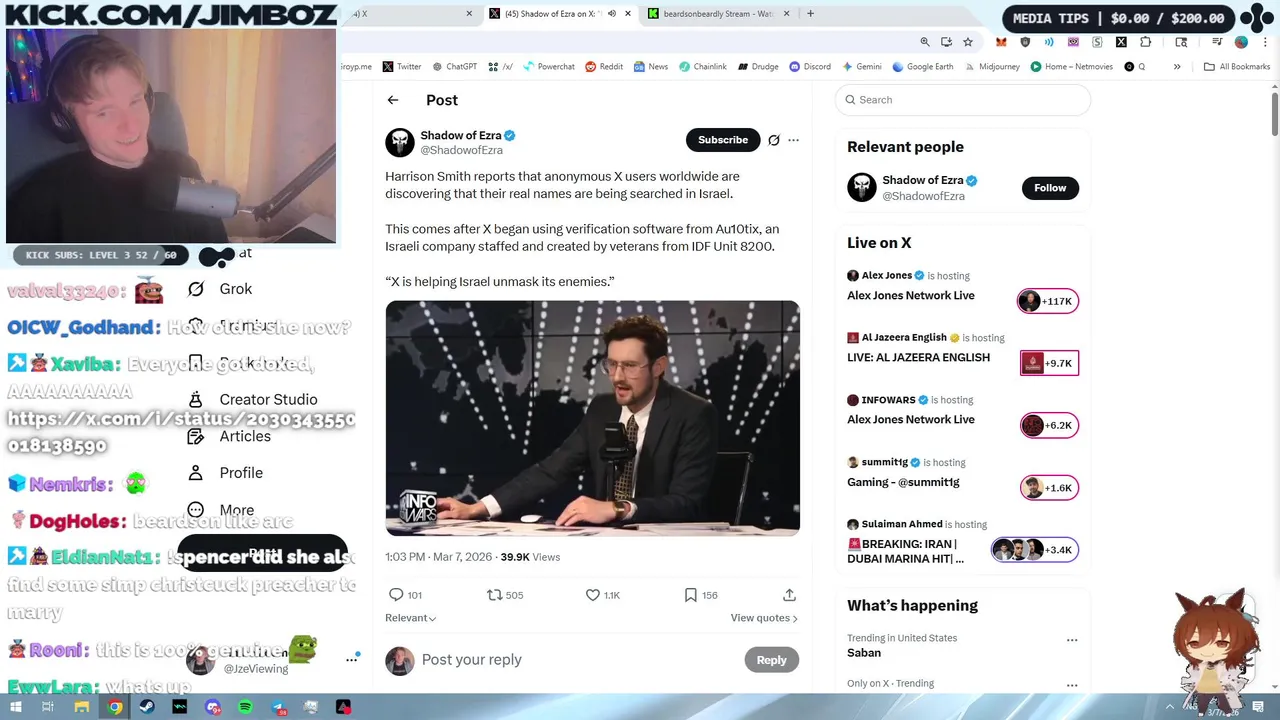Screen dimensions: 1280x720
Task: Open the Powerchat bookmark
Action: click(x=549, y=67)
